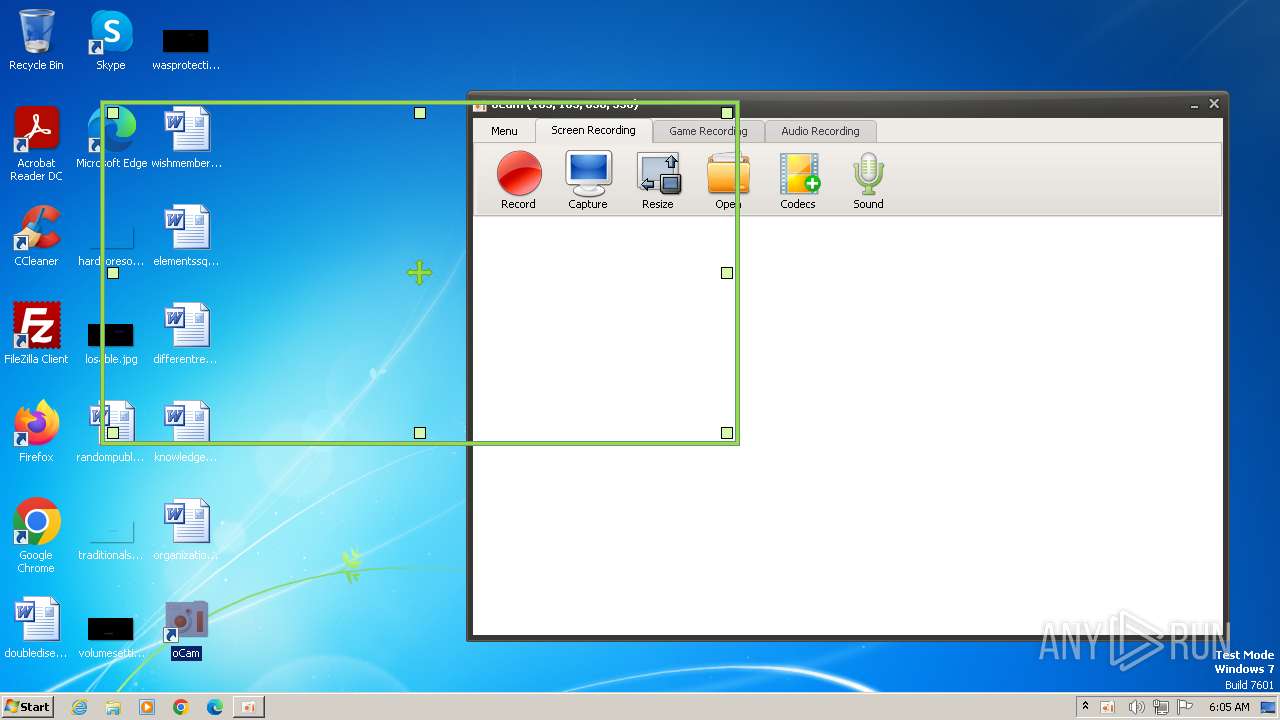
Task: Open the Start menu
Action: tap(28, 706)
